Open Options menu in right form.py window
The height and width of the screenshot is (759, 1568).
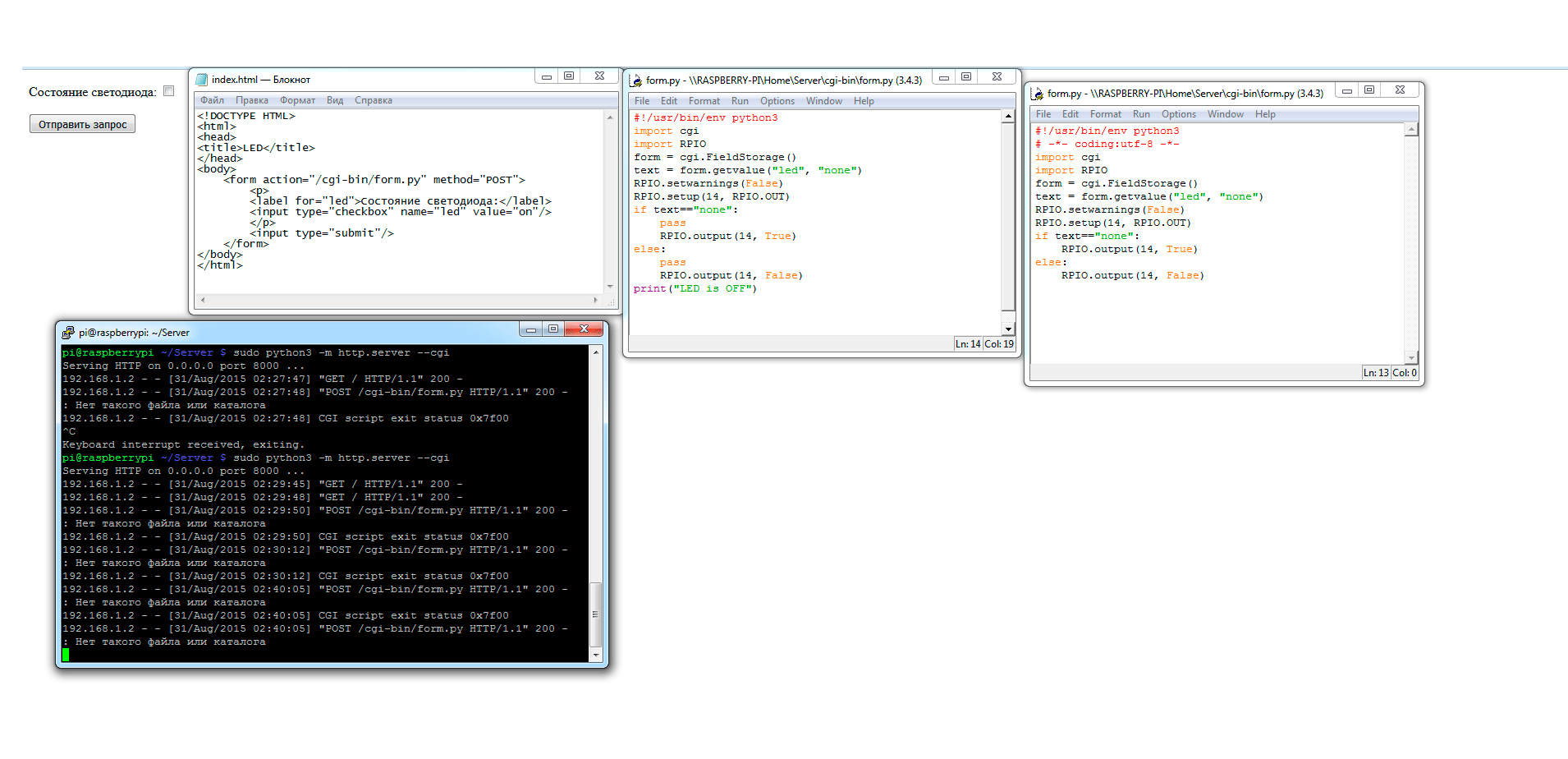coord(1179,114)
